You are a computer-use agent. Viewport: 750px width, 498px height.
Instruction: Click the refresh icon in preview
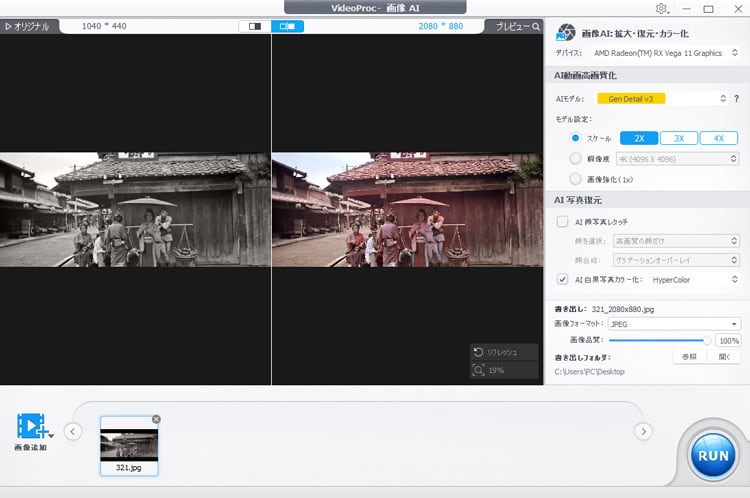pos(478,352)
